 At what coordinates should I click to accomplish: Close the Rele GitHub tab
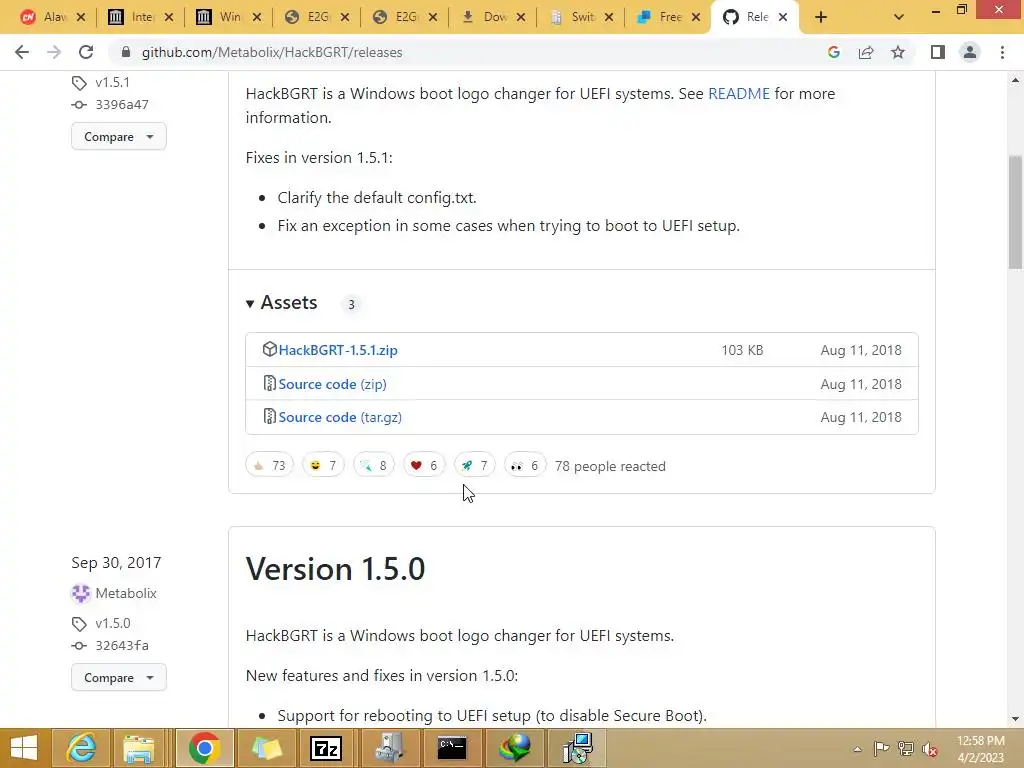tap(783, 18)
